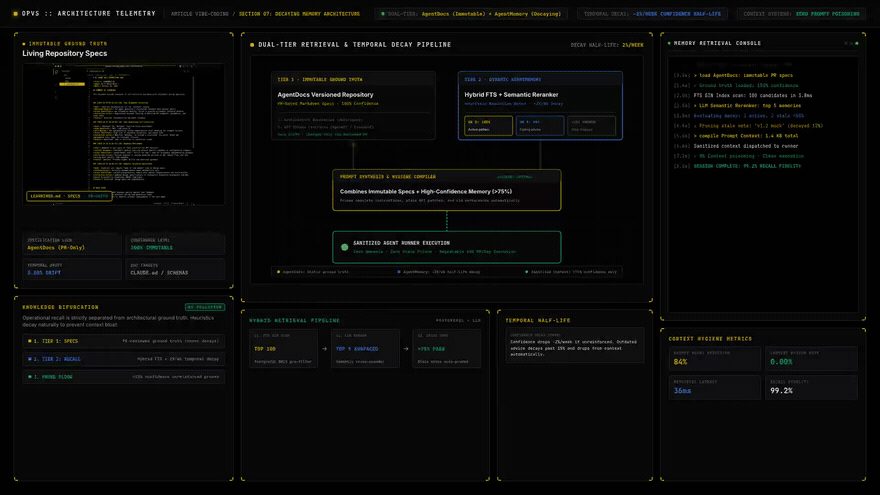This screenshot has width=880, height=495.
Task: Select the Context Hygiene zero prompt poisoning chip
Action: point(801,14)
